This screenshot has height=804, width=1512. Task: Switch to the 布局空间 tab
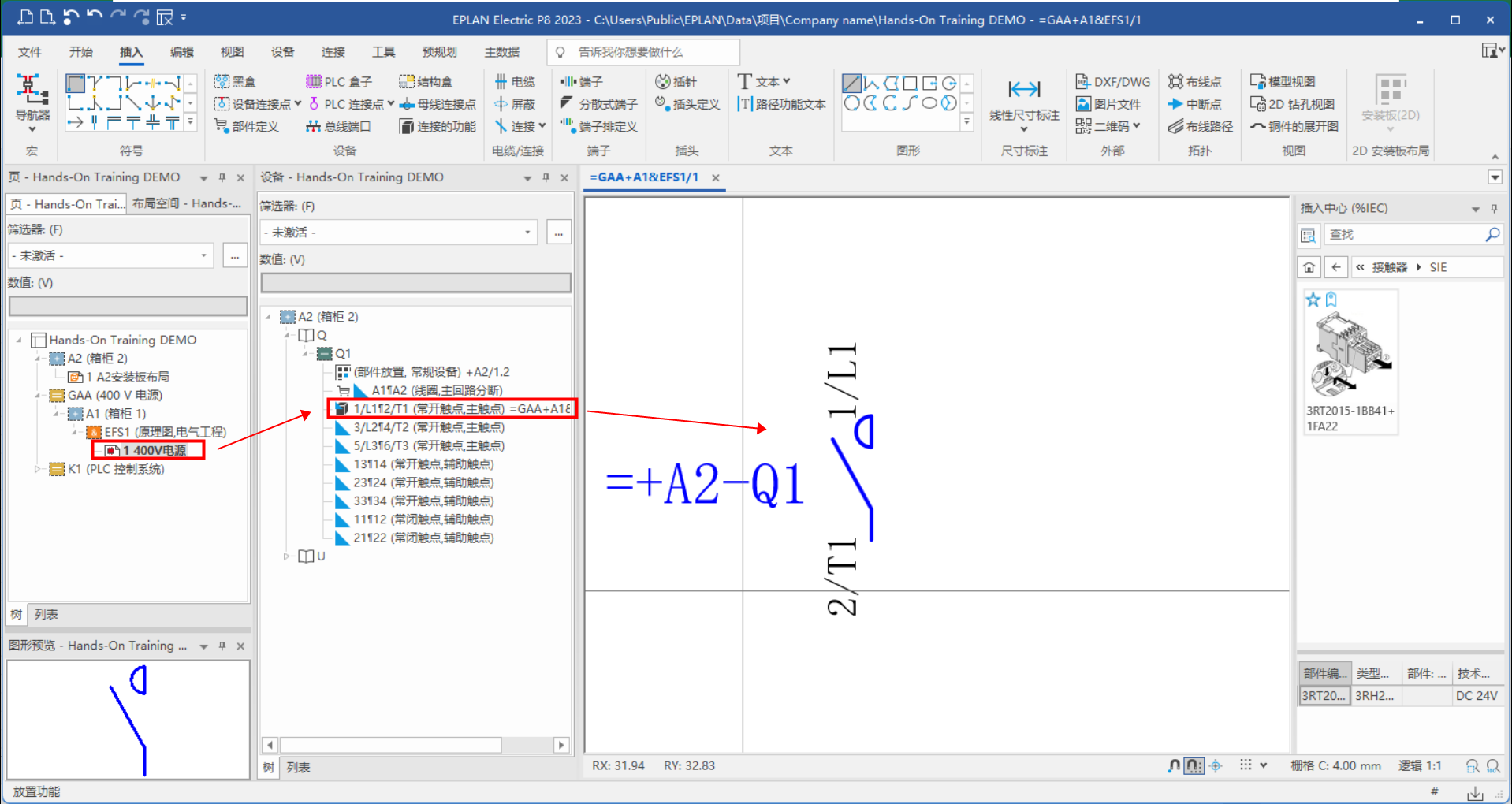click(x=187, y=203)
